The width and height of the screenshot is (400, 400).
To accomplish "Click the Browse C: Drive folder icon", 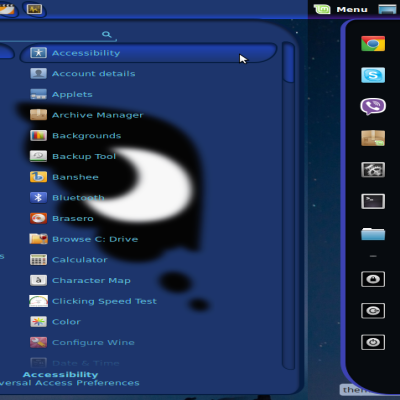I will [38, 239].
